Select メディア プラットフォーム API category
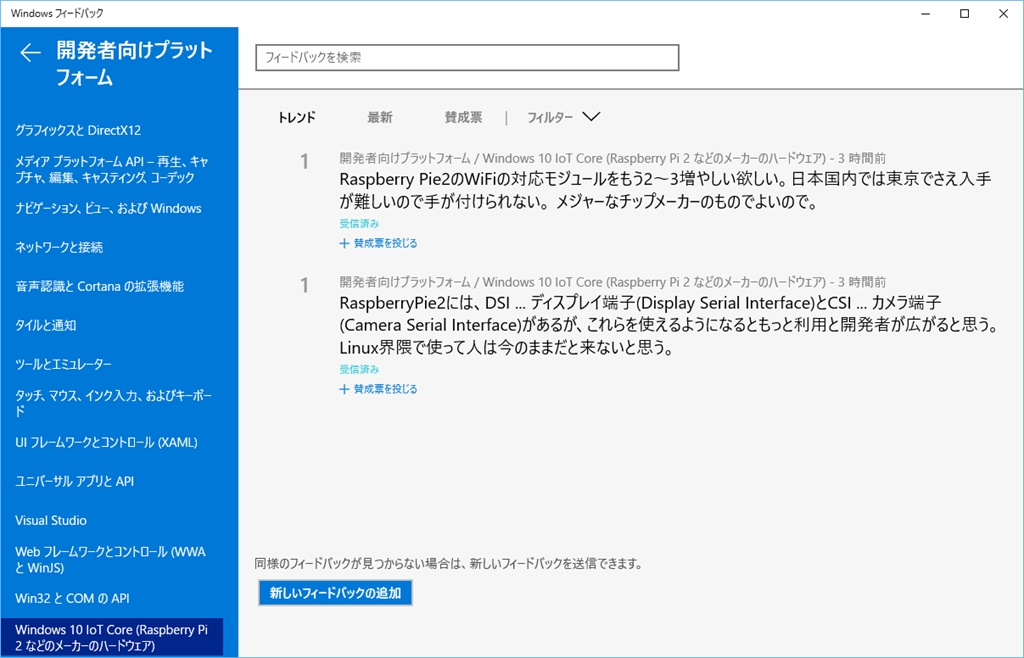The image size is (1024, 658). [x=111, y=169]
